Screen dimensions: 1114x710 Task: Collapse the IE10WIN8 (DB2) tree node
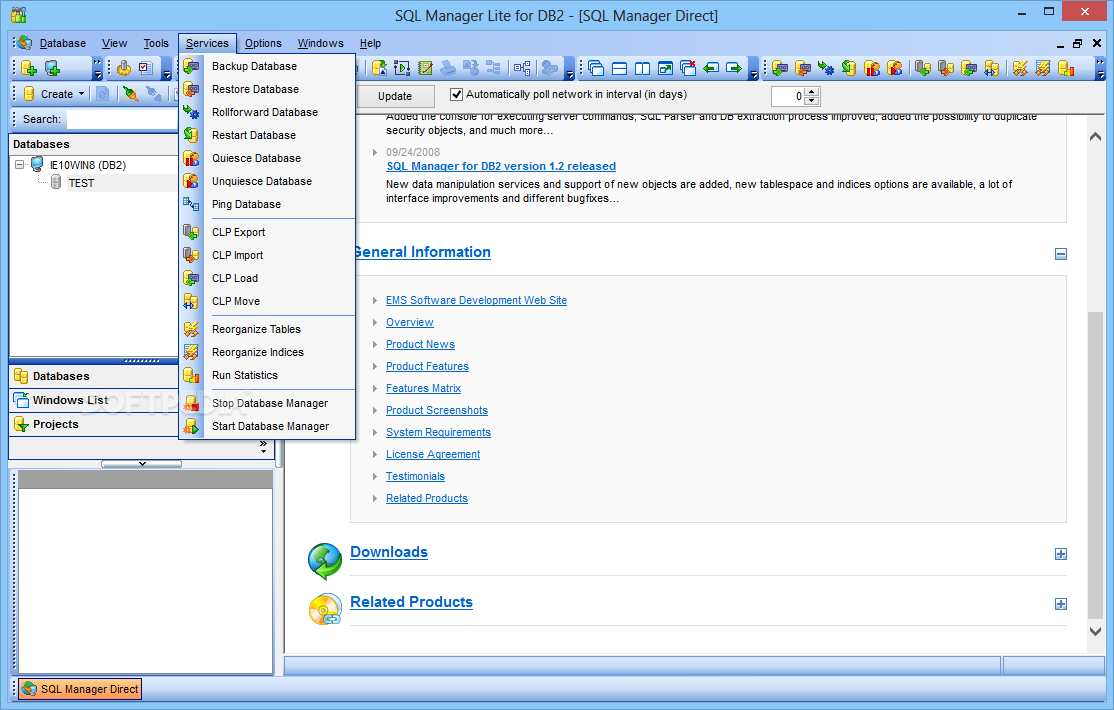click(20, 165)
